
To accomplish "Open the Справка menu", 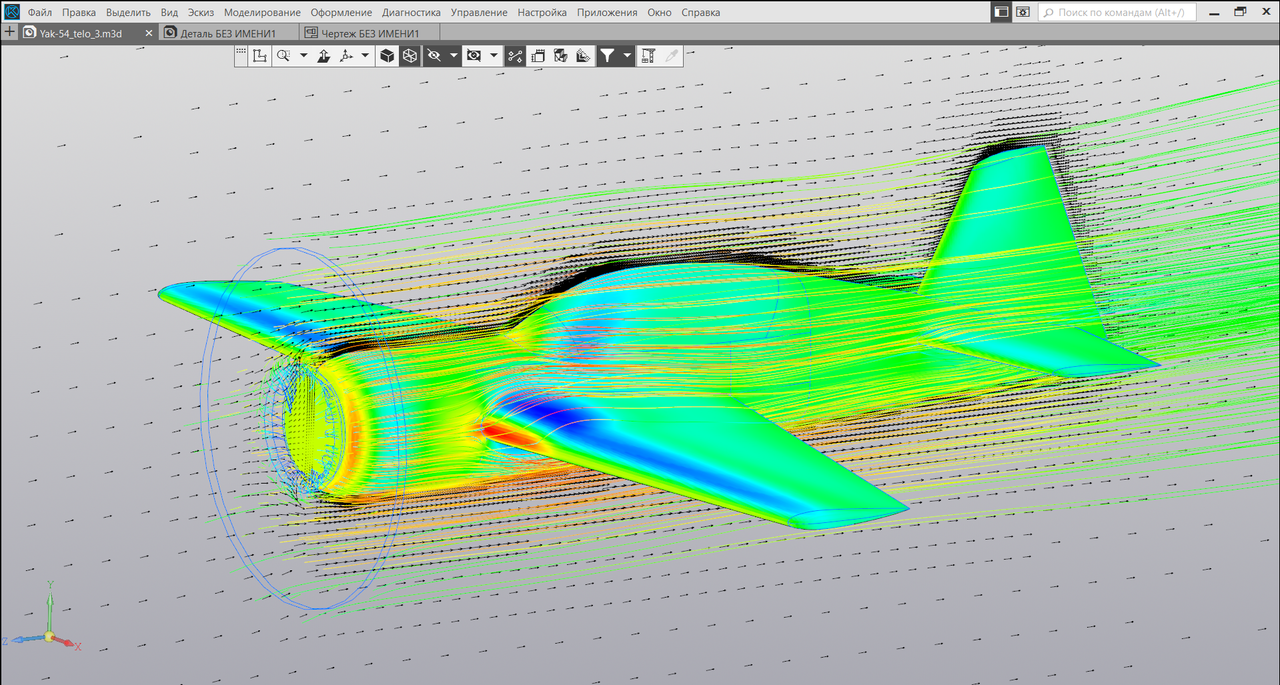I will (700, 13).
